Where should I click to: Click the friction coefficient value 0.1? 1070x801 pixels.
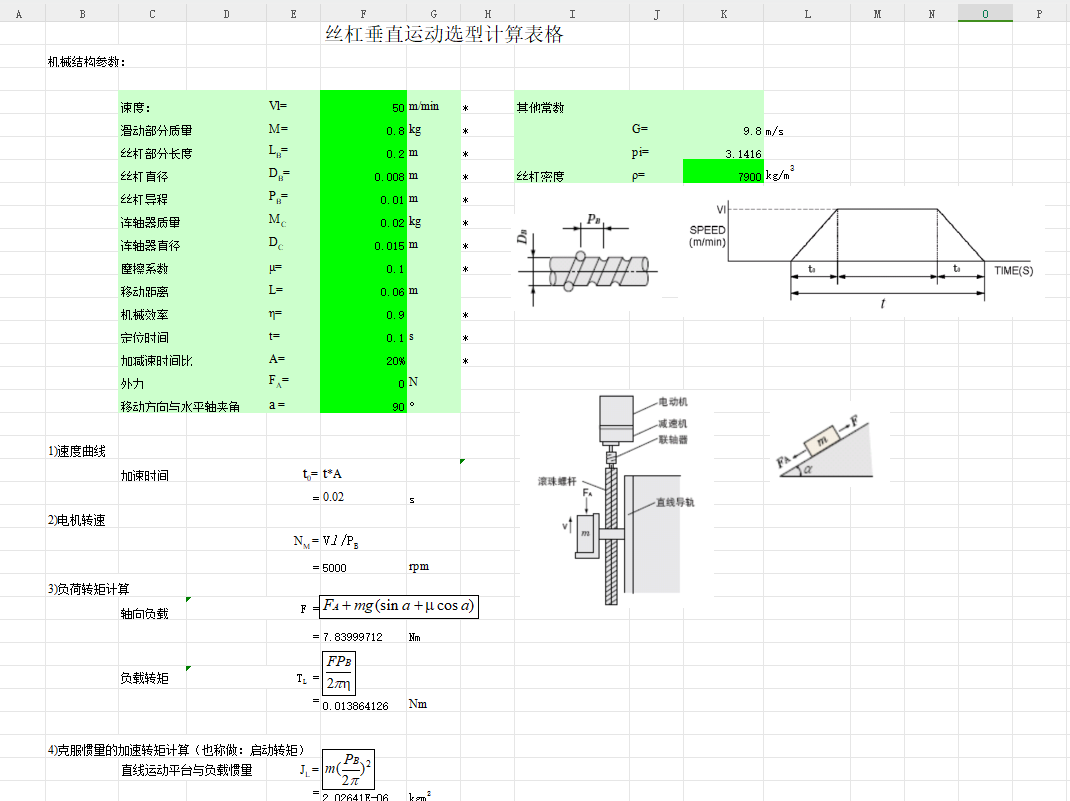pos(363,264)
